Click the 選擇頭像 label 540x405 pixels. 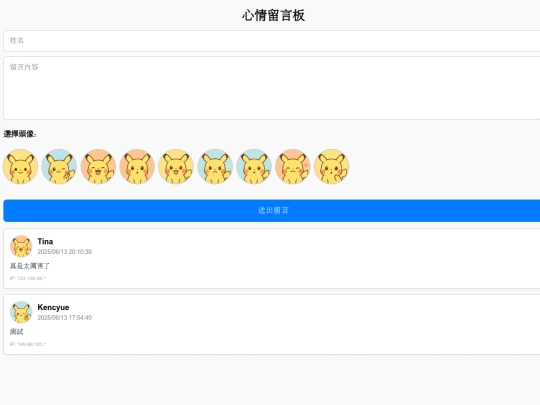(20, 134)
